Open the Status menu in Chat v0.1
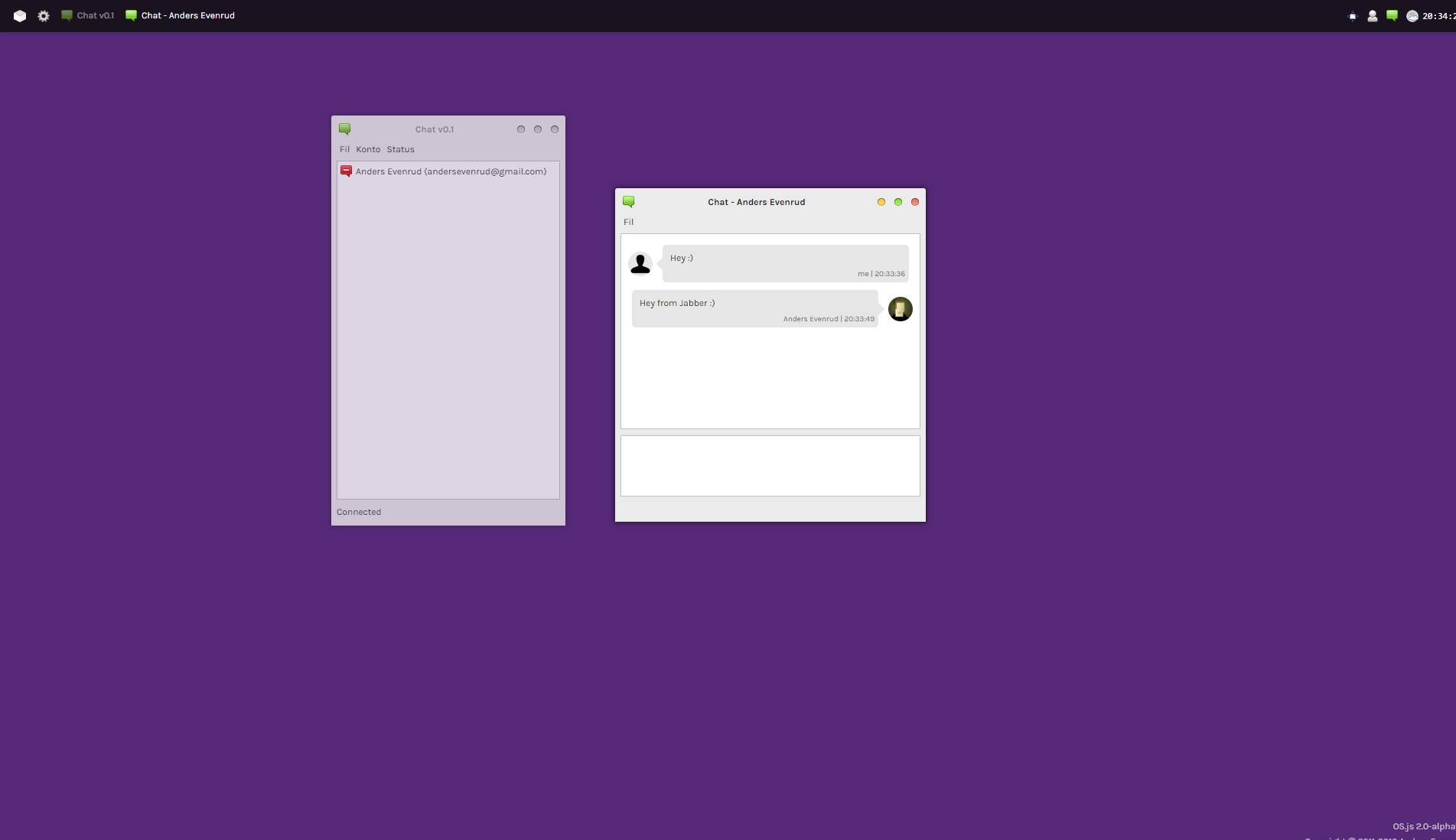This screenshot has height=840, width=1456. coord(400,149)
